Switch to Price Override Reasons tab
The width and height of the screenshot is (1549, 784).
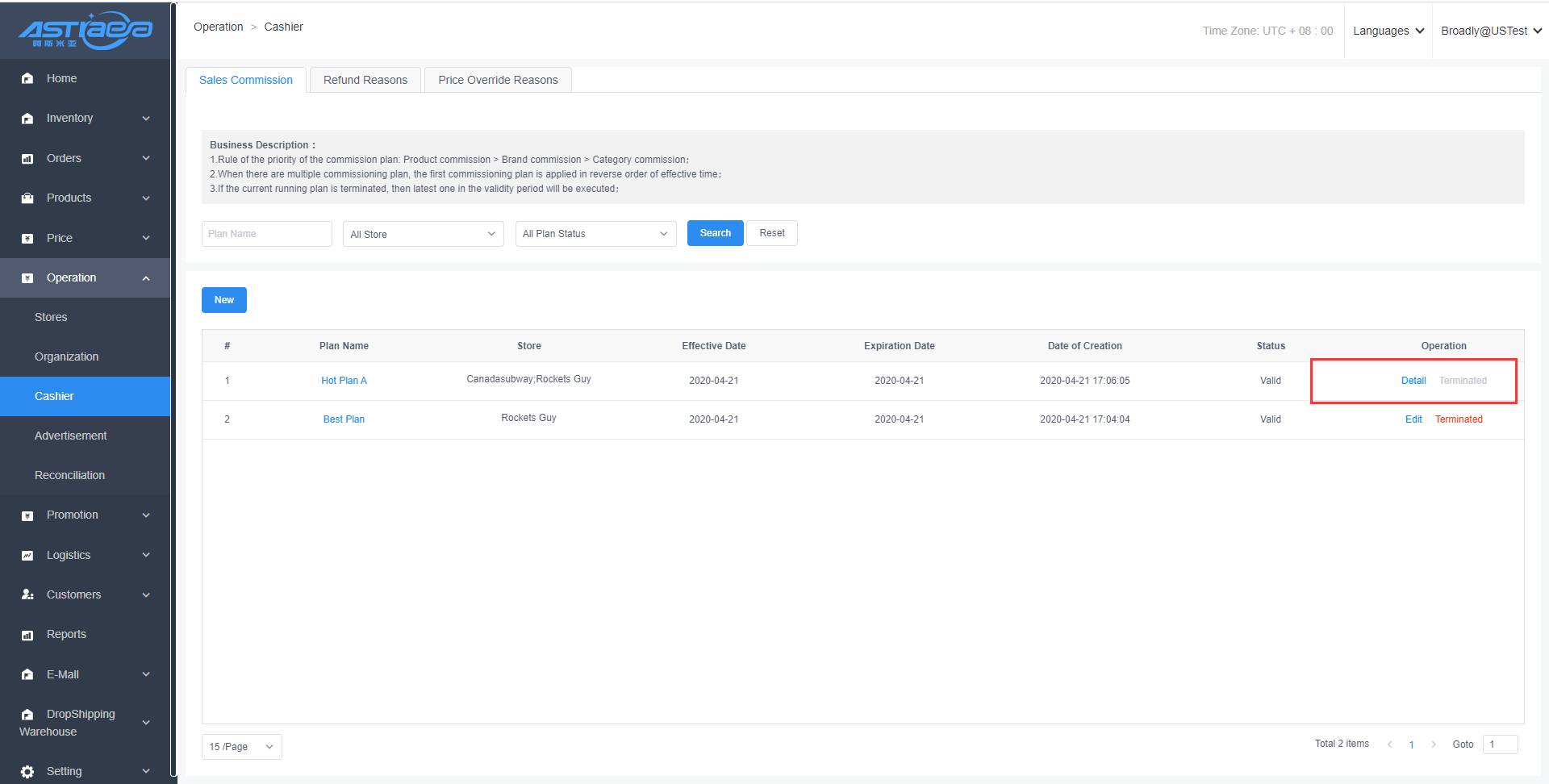pos(498,80)
